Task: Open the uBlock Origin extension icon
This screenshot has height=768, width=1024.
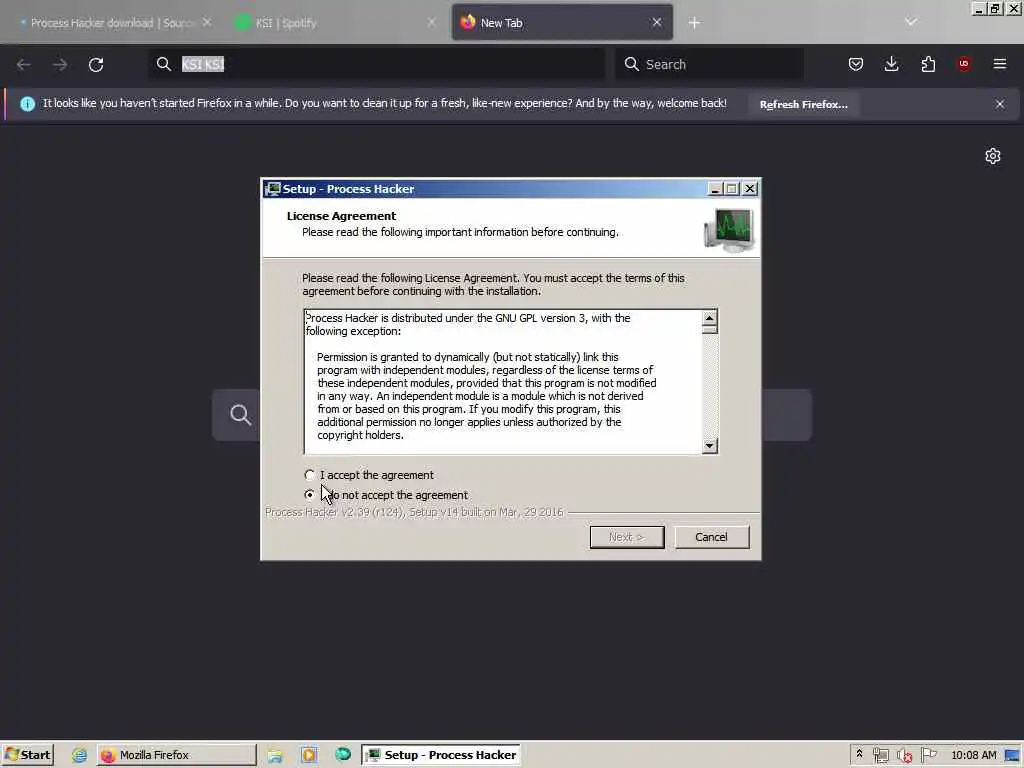Action: coord(964,64)
